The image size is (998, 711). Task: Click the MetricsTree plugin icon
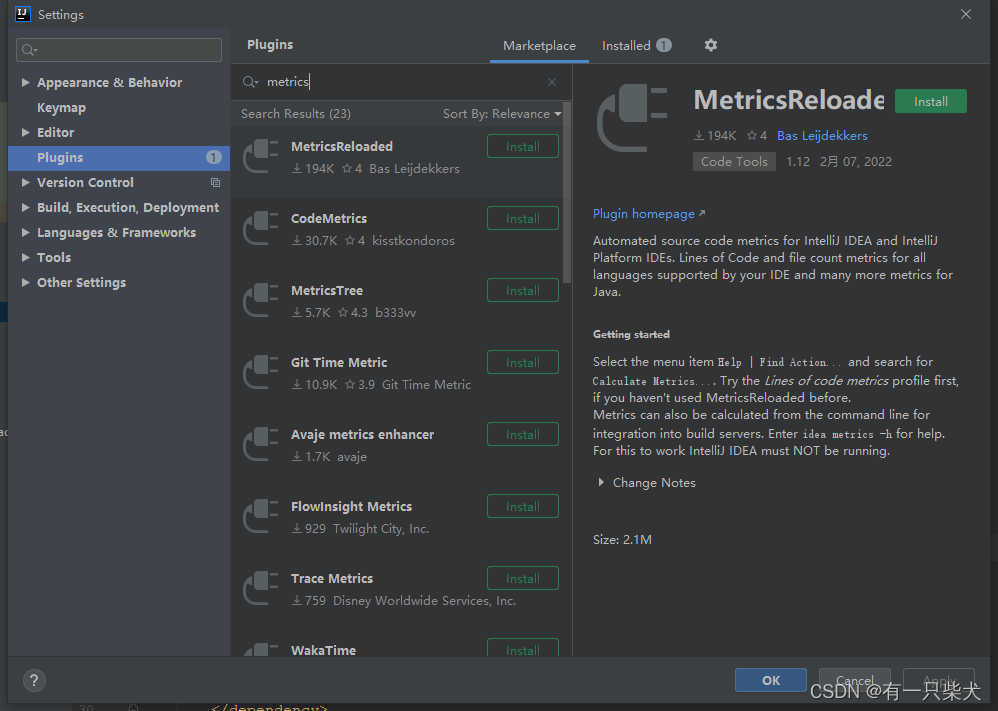click(x=261, y=300)
